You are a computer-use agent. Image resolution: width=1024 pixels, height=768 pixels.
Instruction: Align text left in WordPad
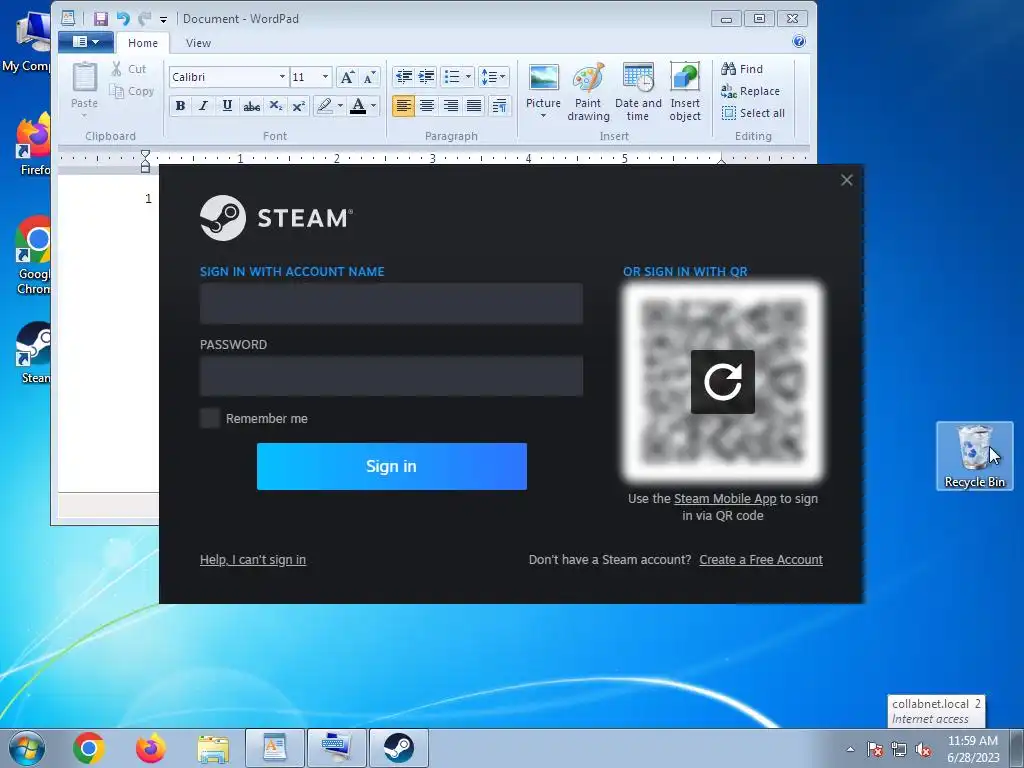tap(404, 106)
